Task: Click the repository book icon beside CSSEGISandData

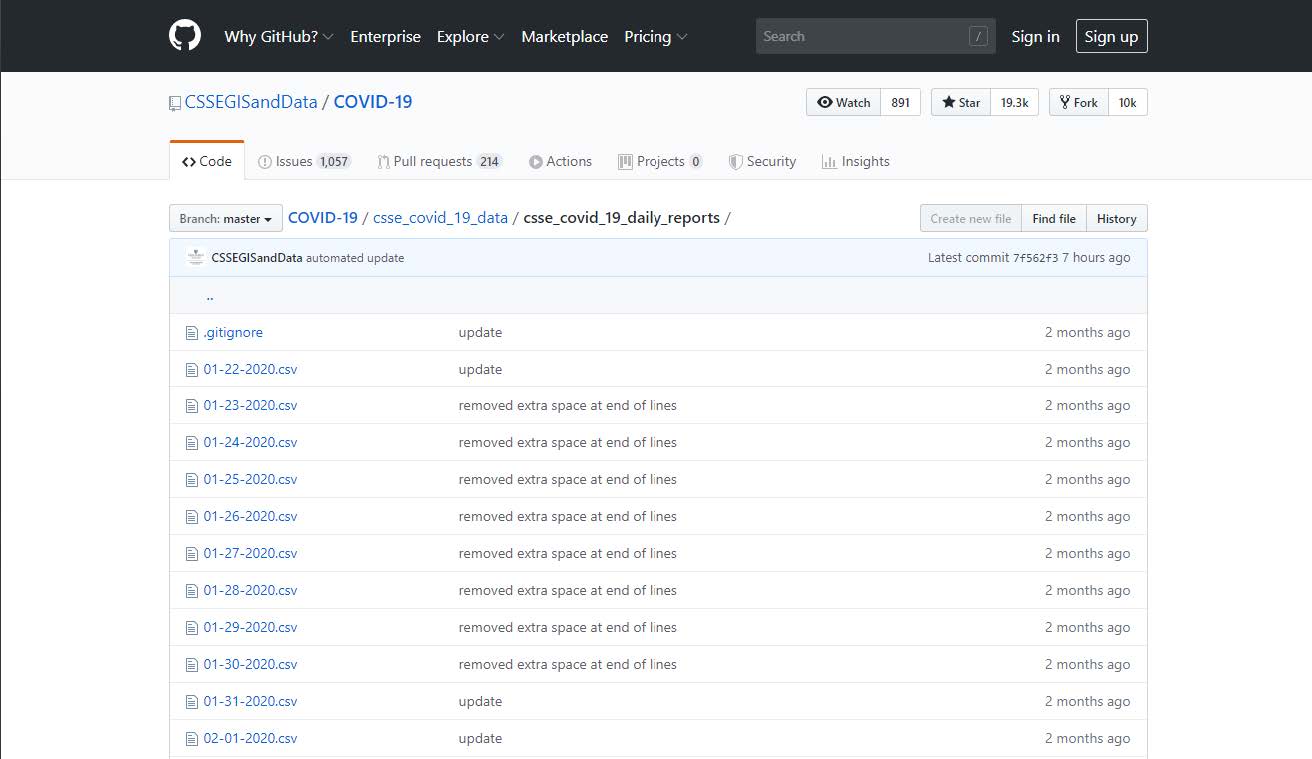Action: [175, 103]
